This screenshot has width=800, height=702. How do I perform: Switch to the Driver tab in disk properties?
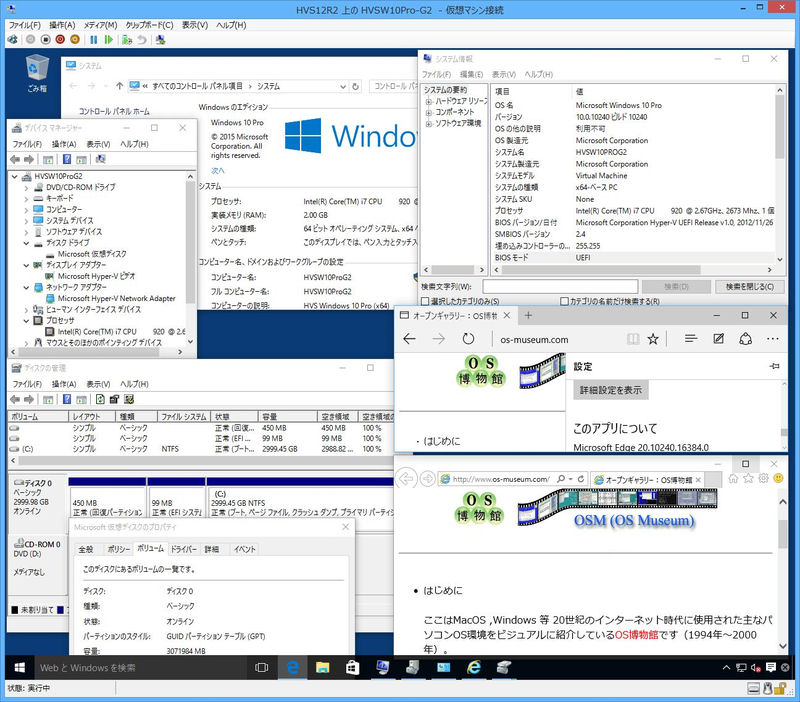[183, 549]
